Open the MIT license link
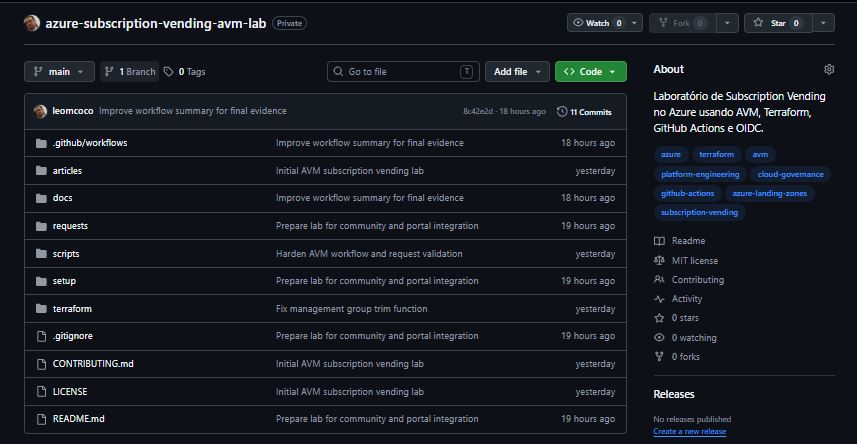The height and width of the screenshot is (444, 857). pos(695,261)
